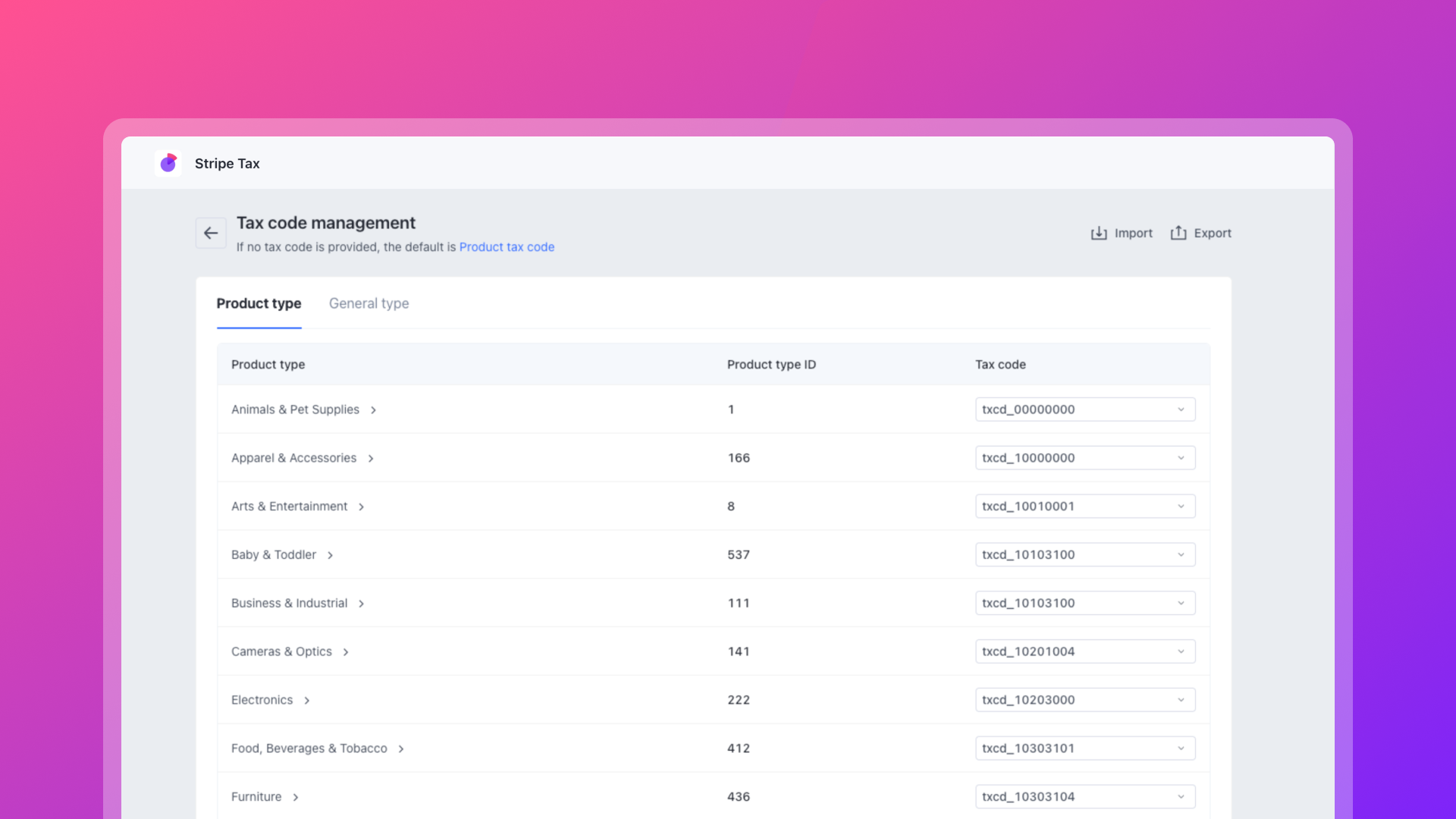This screenshot has height=819, width=1456.
Task: Expand the Baby & Toddler category
Action: (x=331, y=556)
